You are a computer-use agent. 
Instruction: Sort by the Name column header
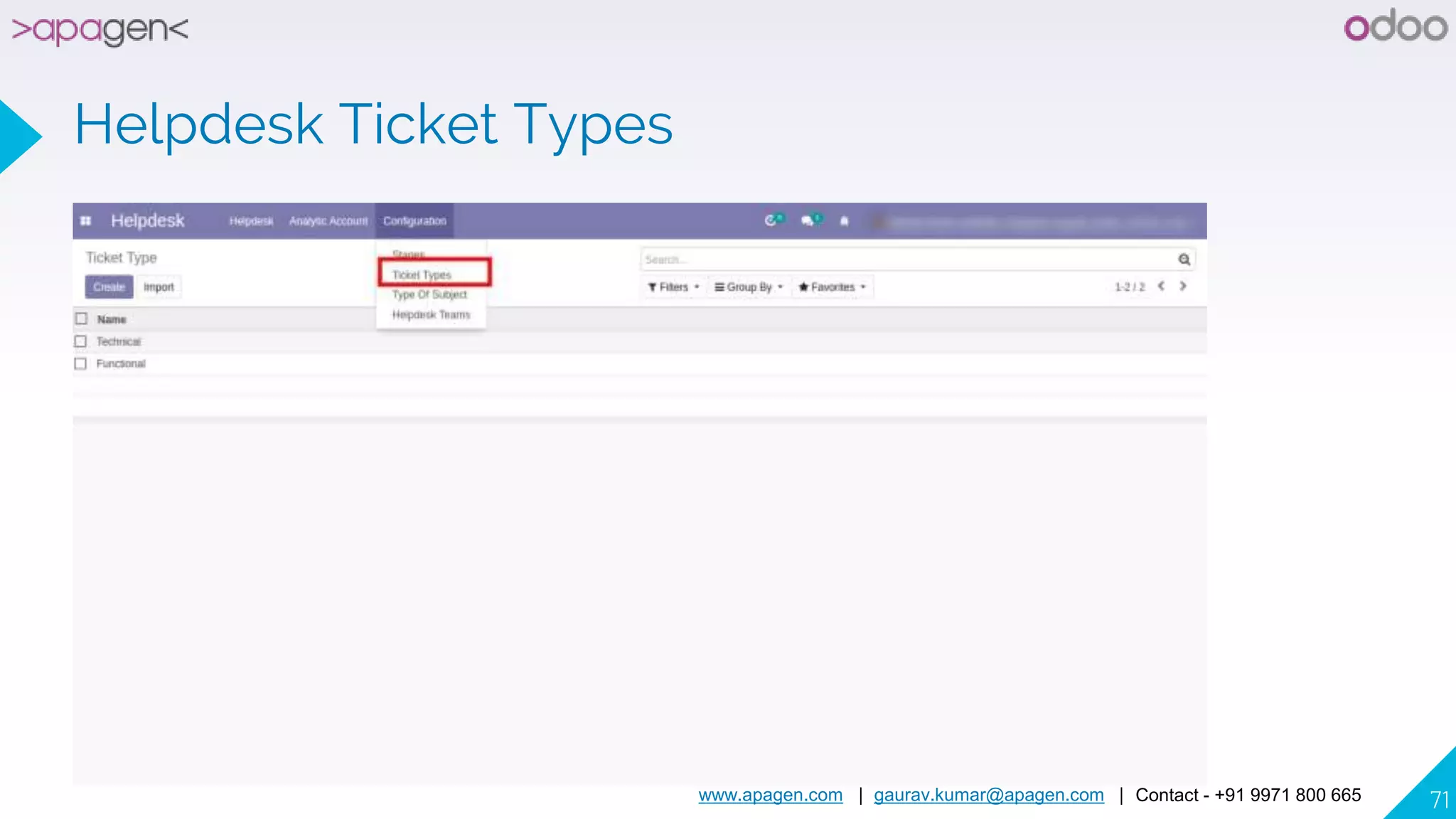tap(112, 319)
